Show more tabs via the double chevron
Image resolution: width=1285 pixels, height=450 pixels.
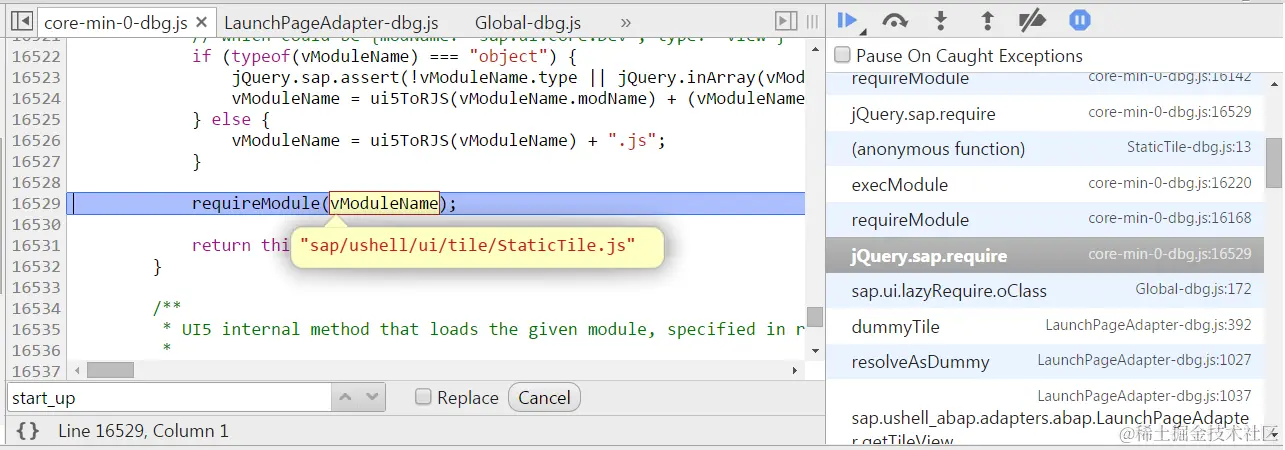pos(626,22)
